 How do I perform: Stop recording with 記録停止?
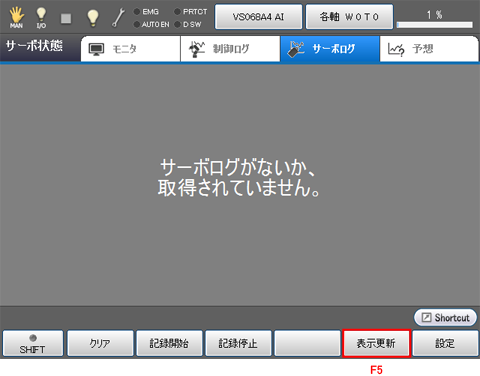(x=238, y=343)
